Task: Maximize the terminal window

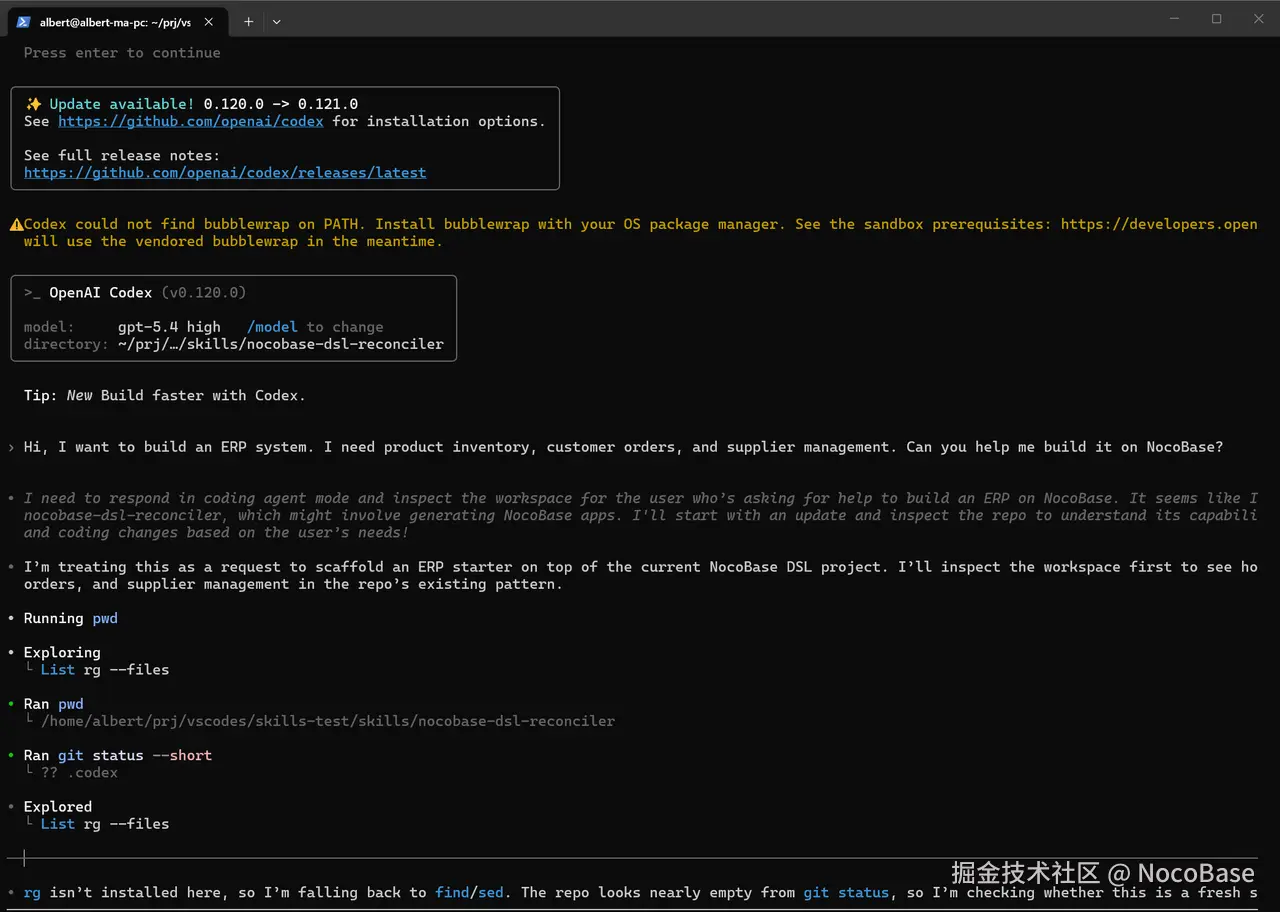Action: [1216, 19]
